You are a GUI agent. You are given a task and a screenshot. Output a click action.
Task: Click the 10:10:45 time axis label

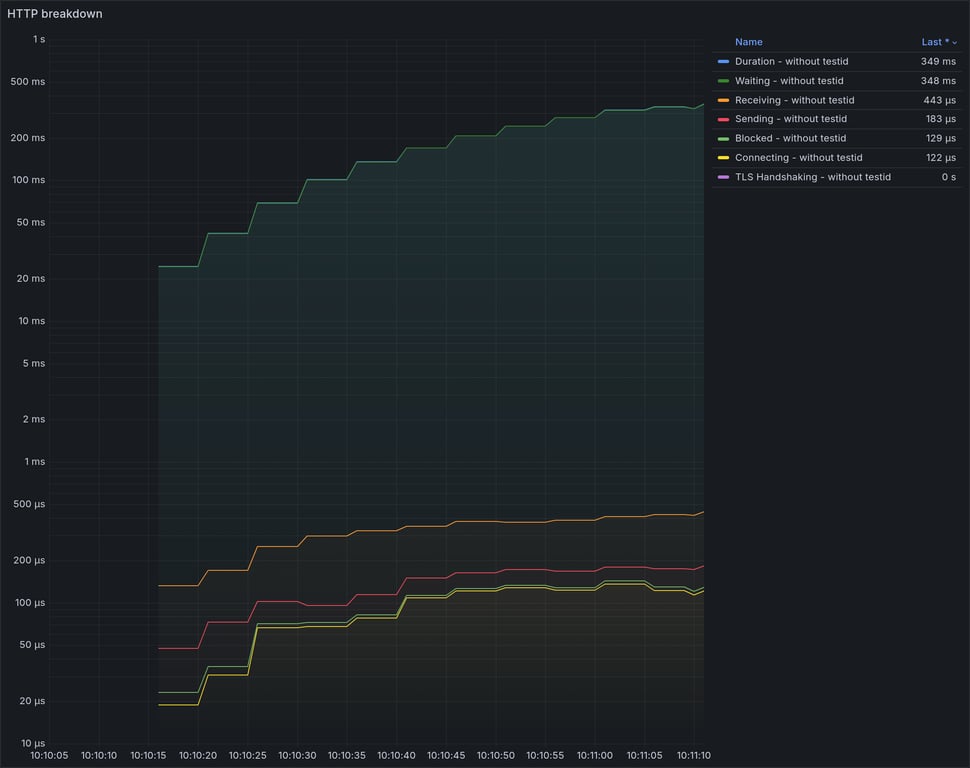[446, 755]
